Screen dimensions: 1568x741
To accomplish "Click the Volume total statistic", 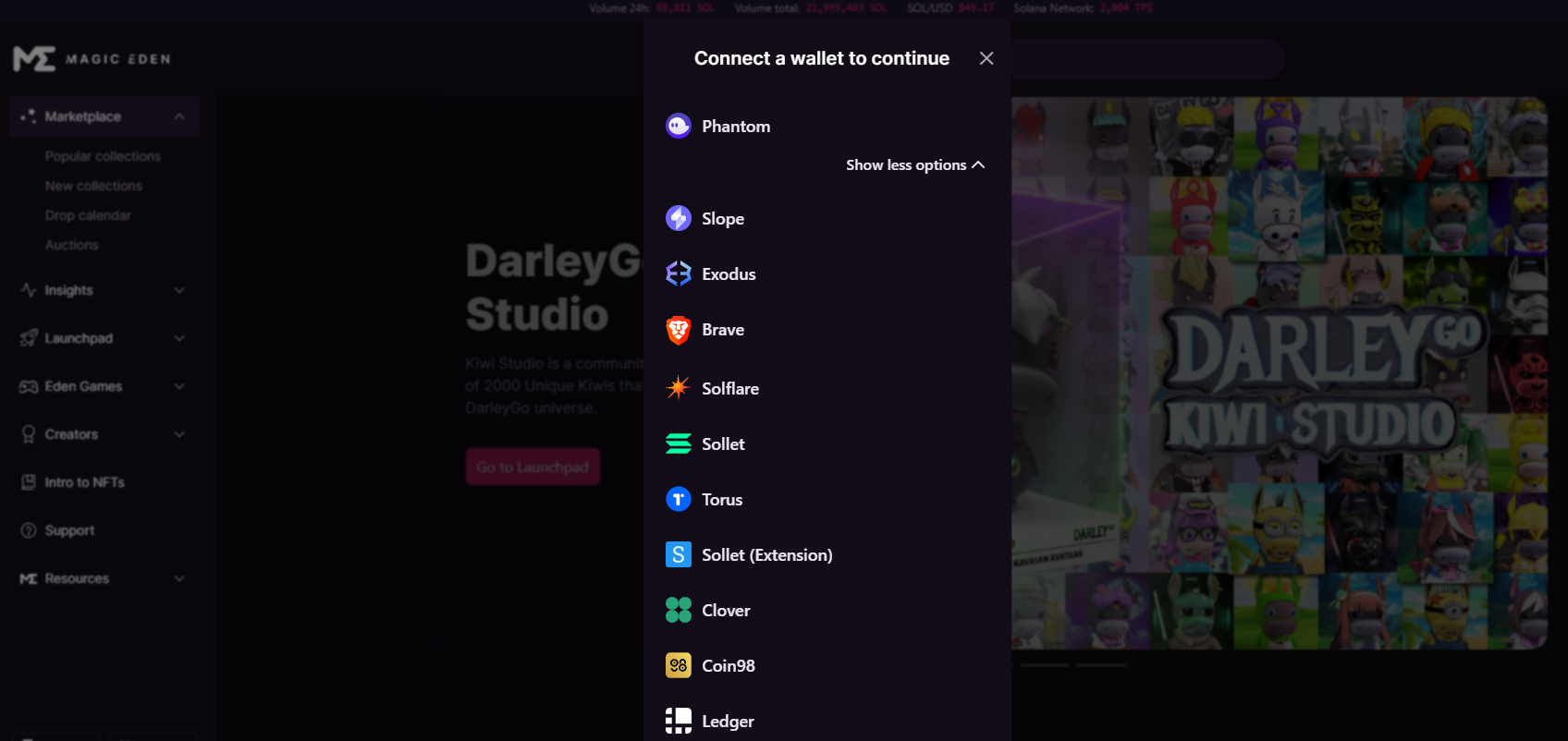I will [810, 8].
